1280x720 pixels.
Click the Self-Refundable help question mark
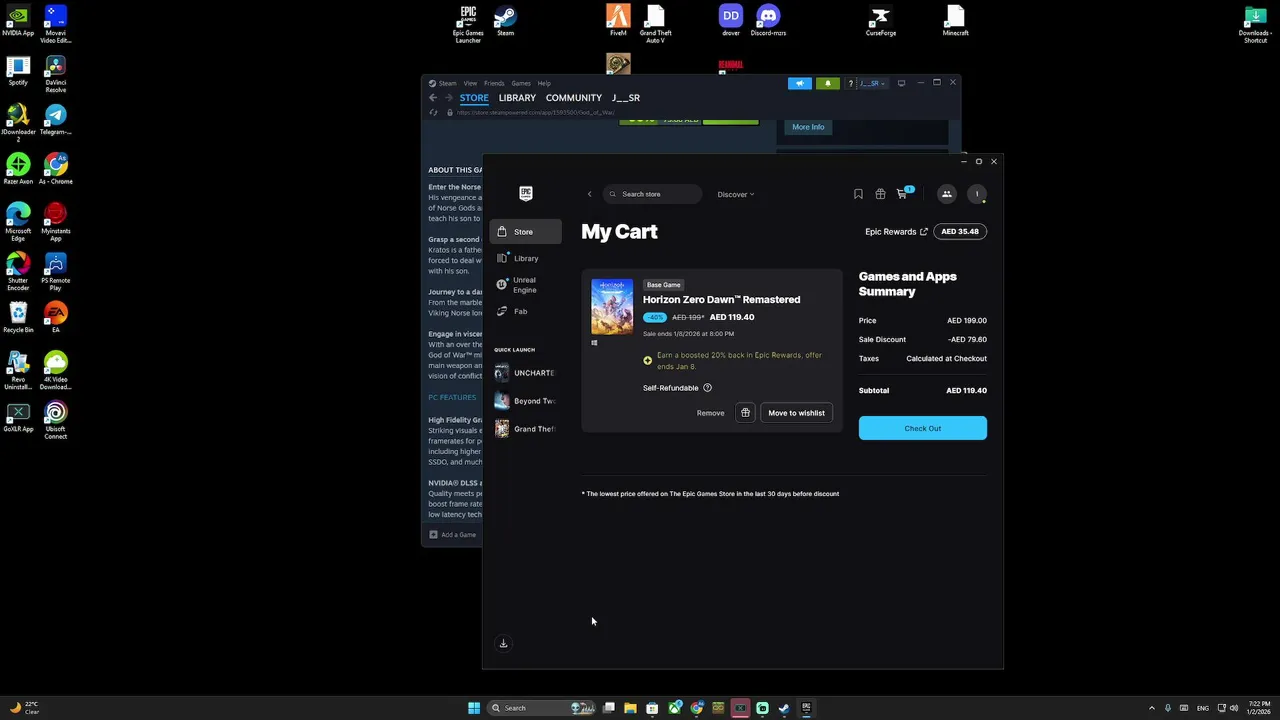pos(707,388)
